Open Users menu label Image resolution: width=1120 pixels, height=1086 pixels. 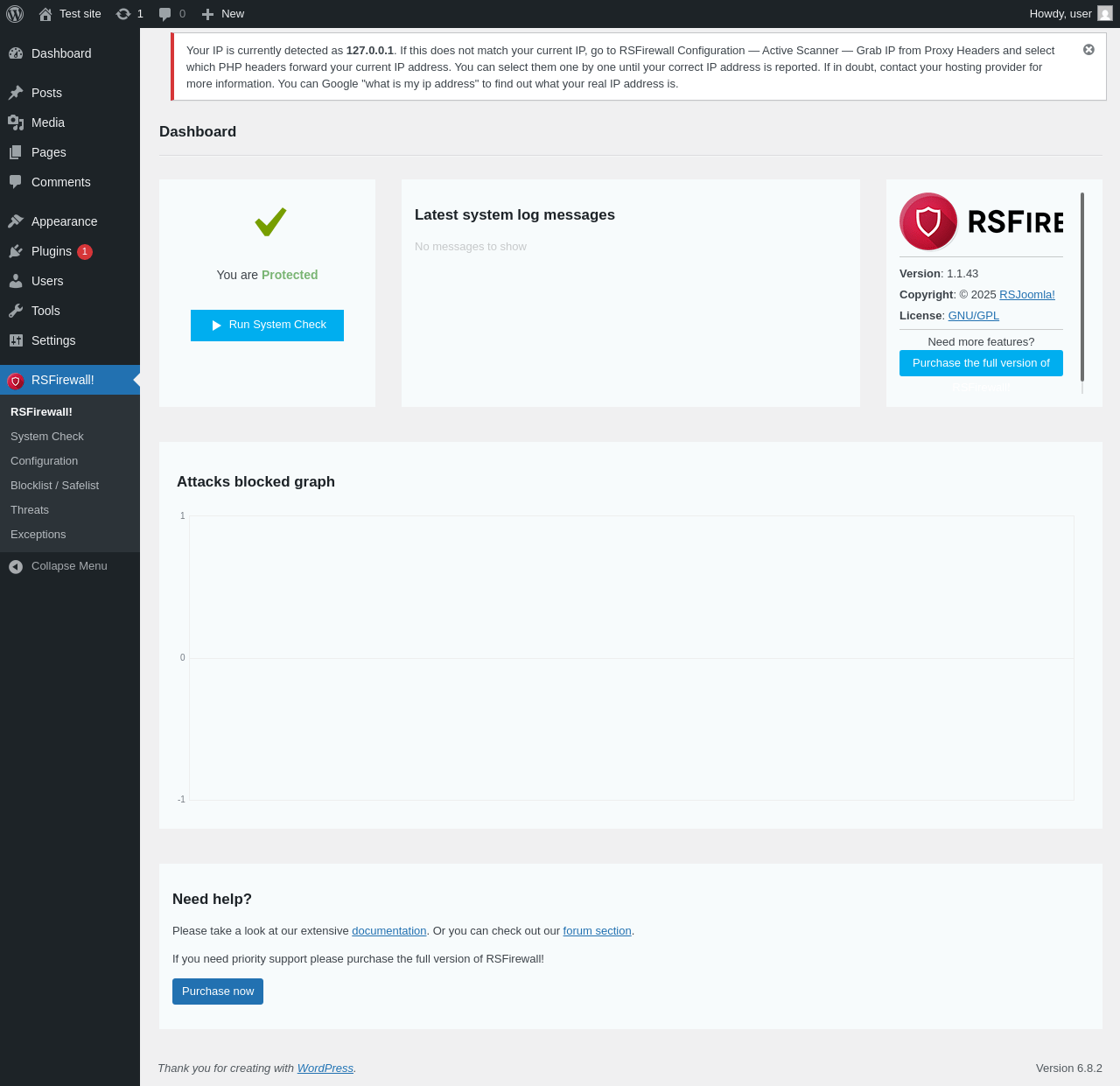(47, 281)
